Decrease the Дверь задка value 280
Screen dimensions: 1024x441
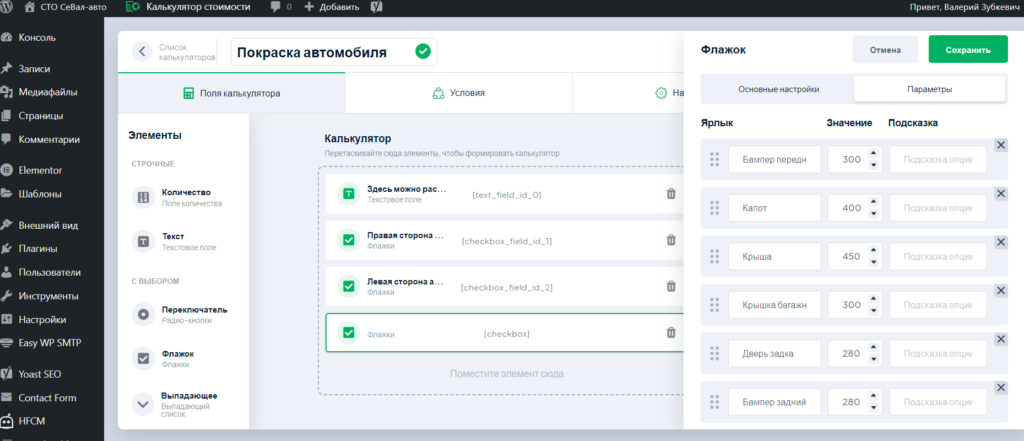click(873, 359)
